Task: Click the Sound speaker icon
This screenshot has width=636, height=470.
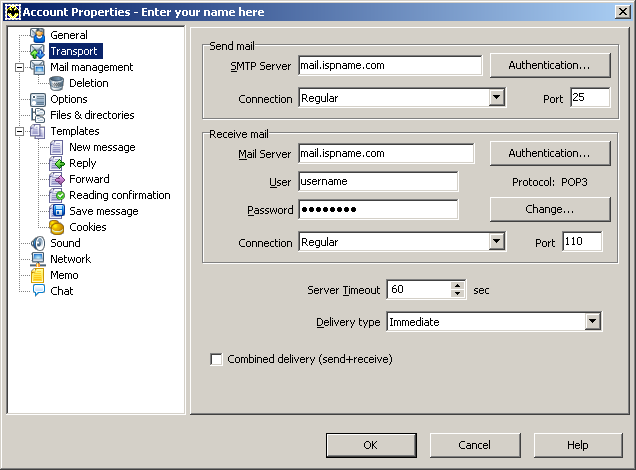Action: [38, 243]
